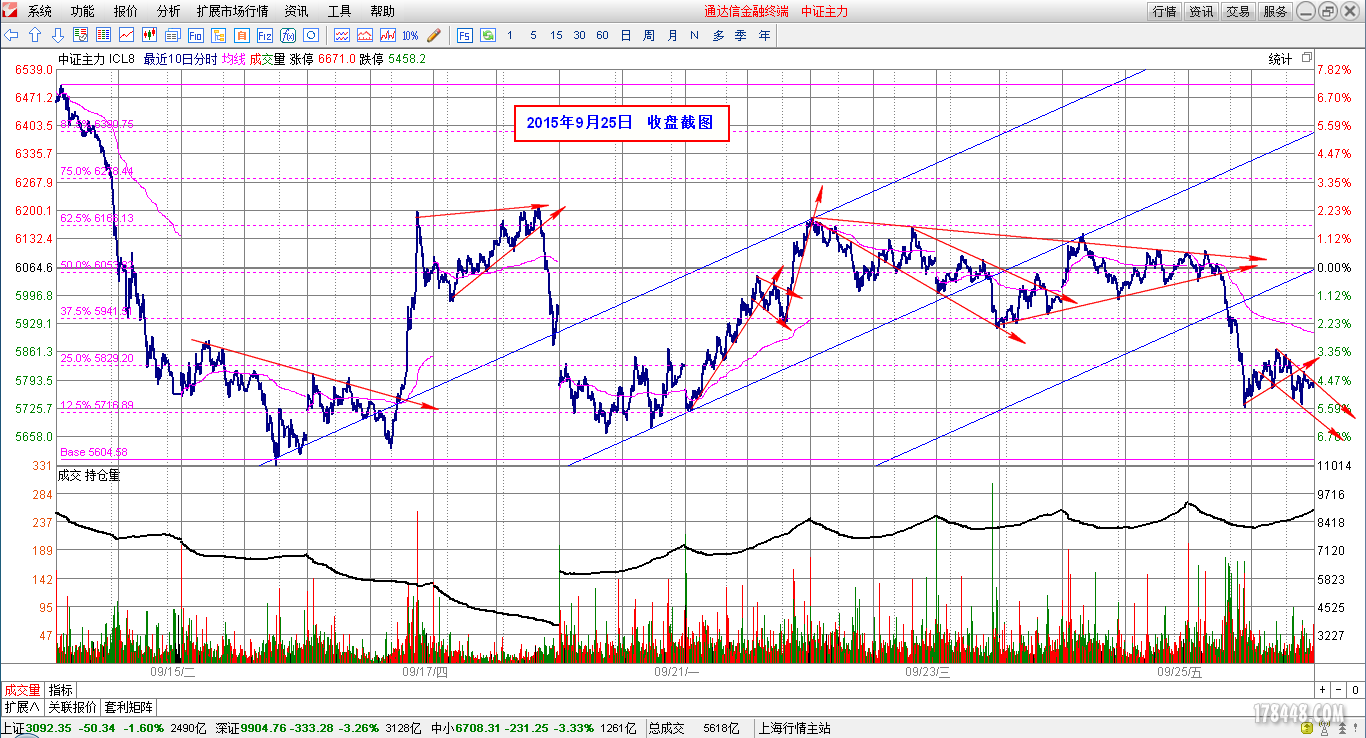This screenshot has width=1366, height=738.
Task: Expand the 扩展∧ tab
Action: 22,706
